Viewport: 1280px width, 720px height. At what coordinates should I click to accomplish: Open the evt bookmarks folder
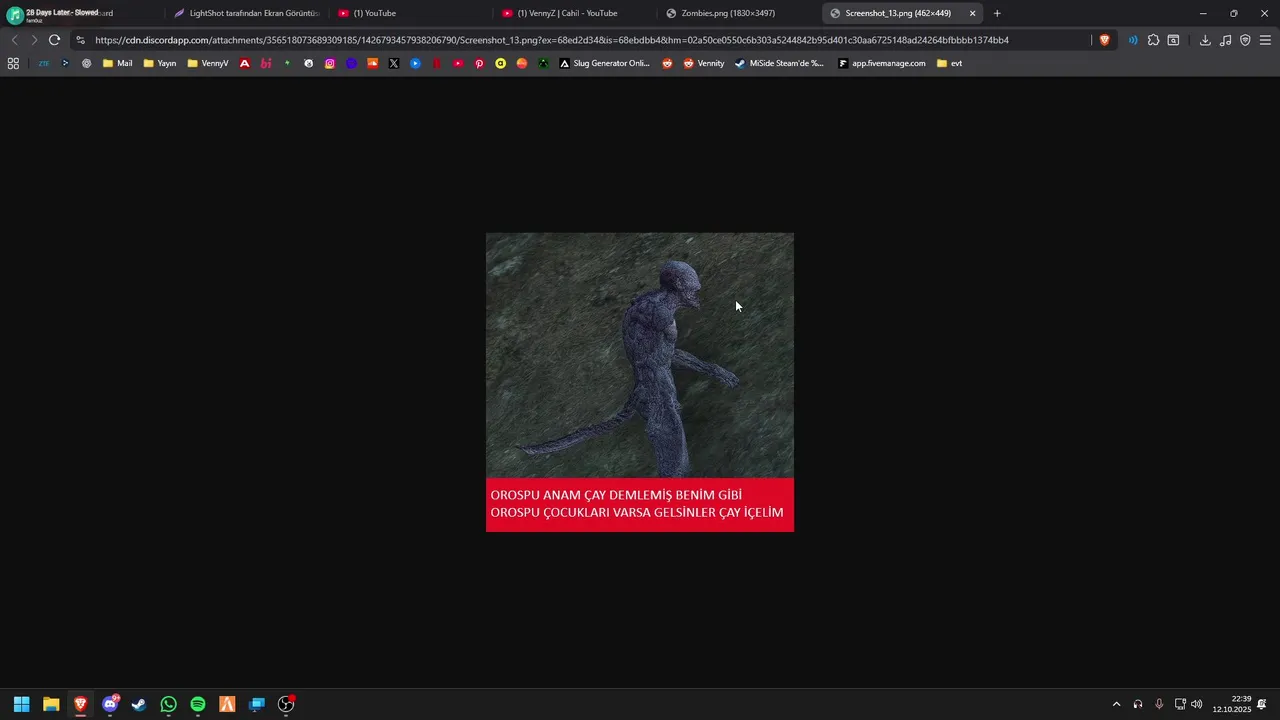pyautogui.click(x=950, y=63)
